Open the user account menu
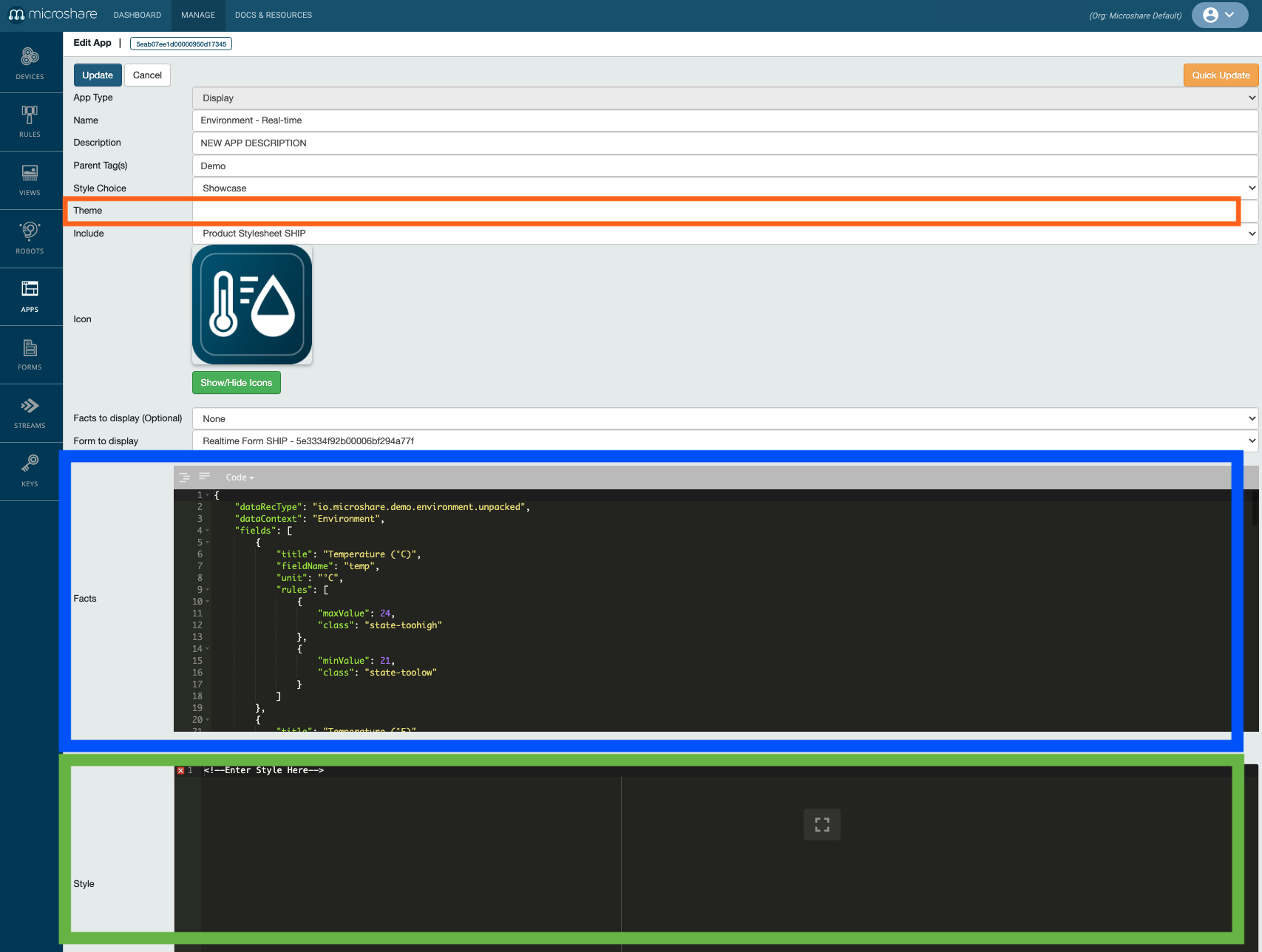The height and width of the screenshot is (952, 1262). (x=1220, y=15)
